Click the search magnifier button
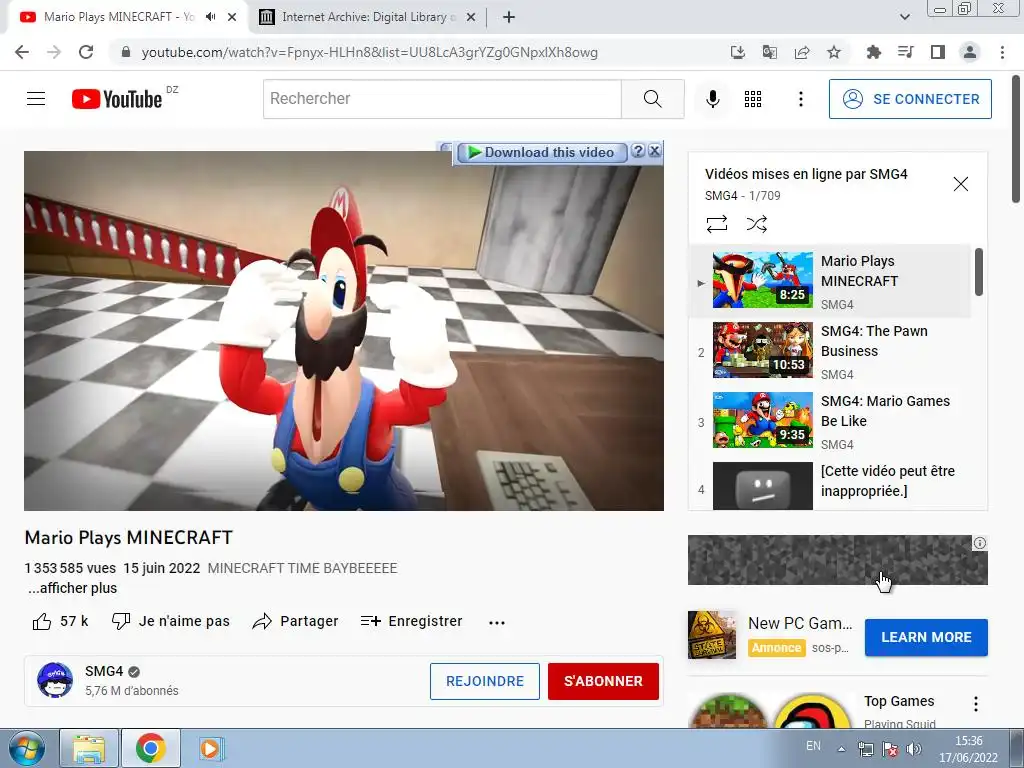The height and width of the screenshot is (768, 1024). (652, 99)
